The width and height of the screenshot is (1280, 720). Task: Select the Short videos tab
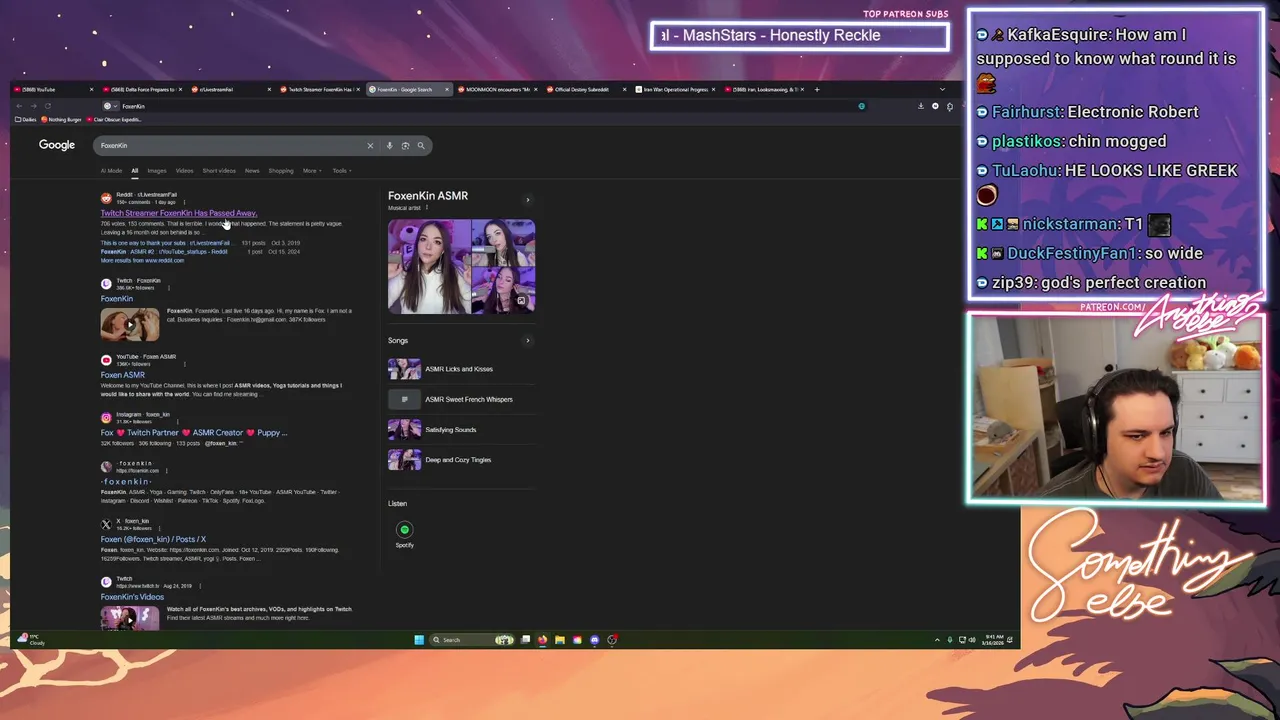[x=219, y=171]
